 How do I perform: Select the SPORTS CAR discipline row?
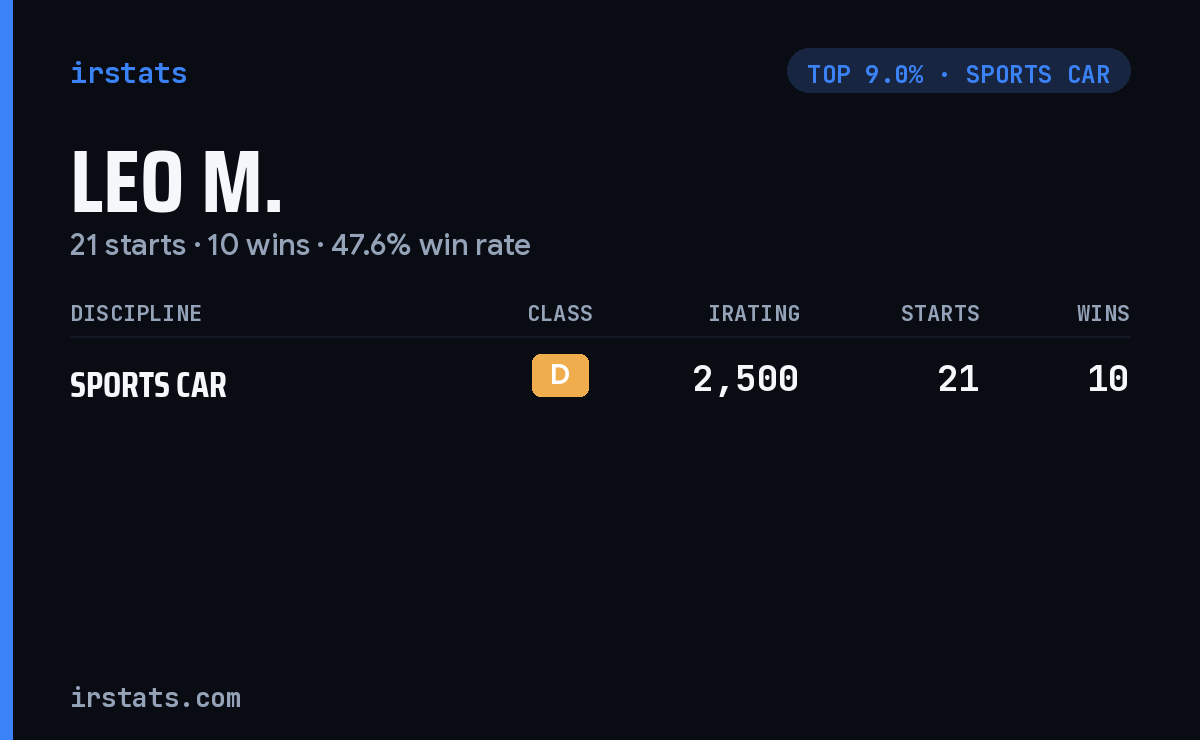[x=600, y=380]
